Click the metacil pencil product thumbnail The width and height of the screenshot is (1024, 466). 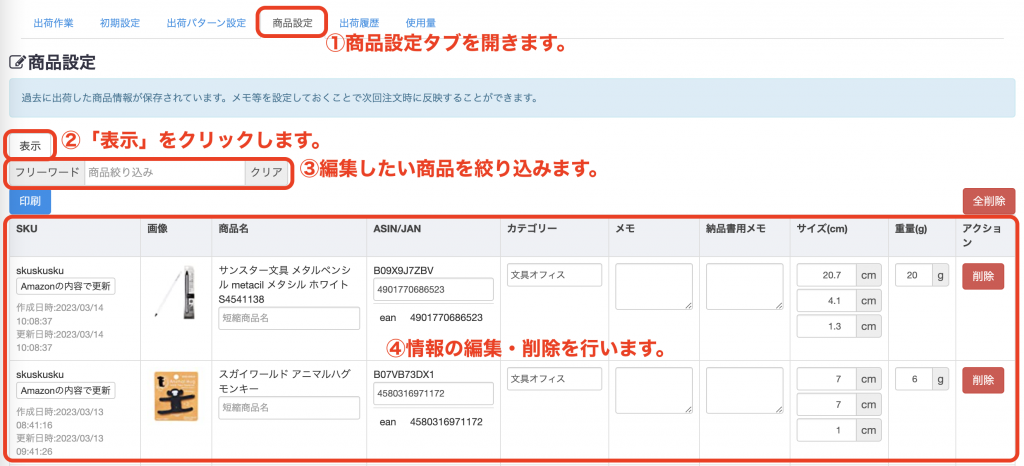[x=174, y=291]
